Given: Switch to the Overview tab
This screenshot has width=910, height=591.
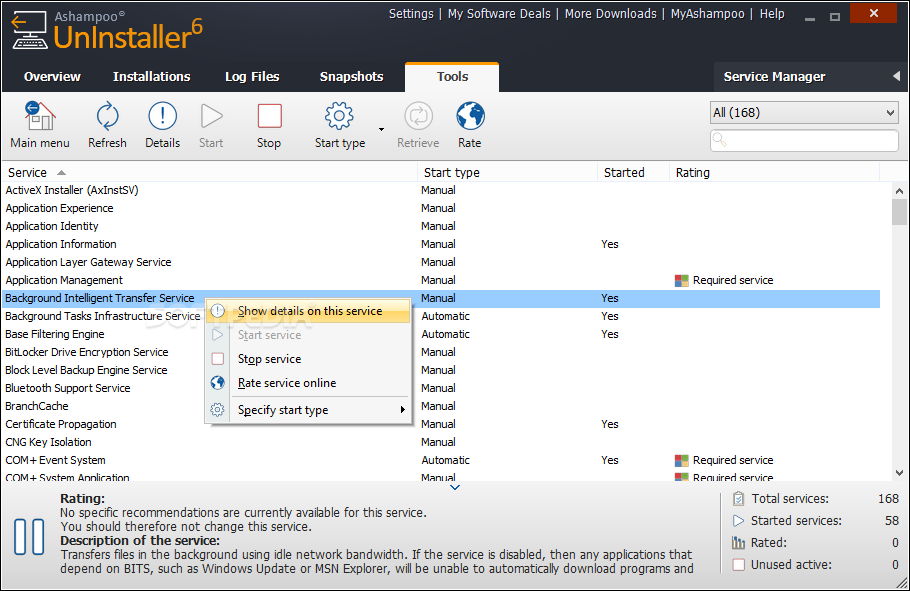Looking at the screenshot, I should click(52, 77).
